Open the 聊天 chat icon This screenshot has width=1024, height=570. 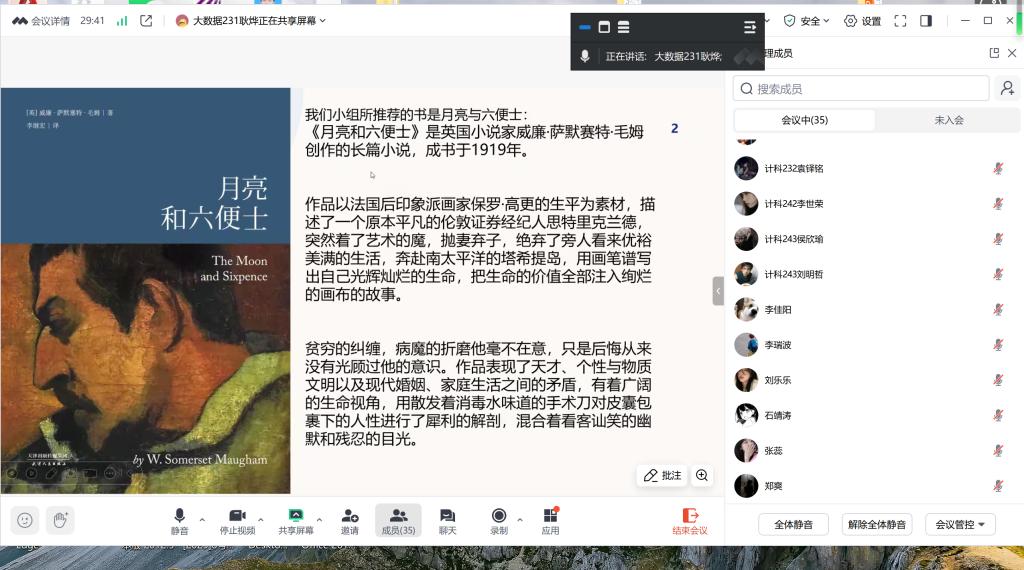tap(447, 515)
